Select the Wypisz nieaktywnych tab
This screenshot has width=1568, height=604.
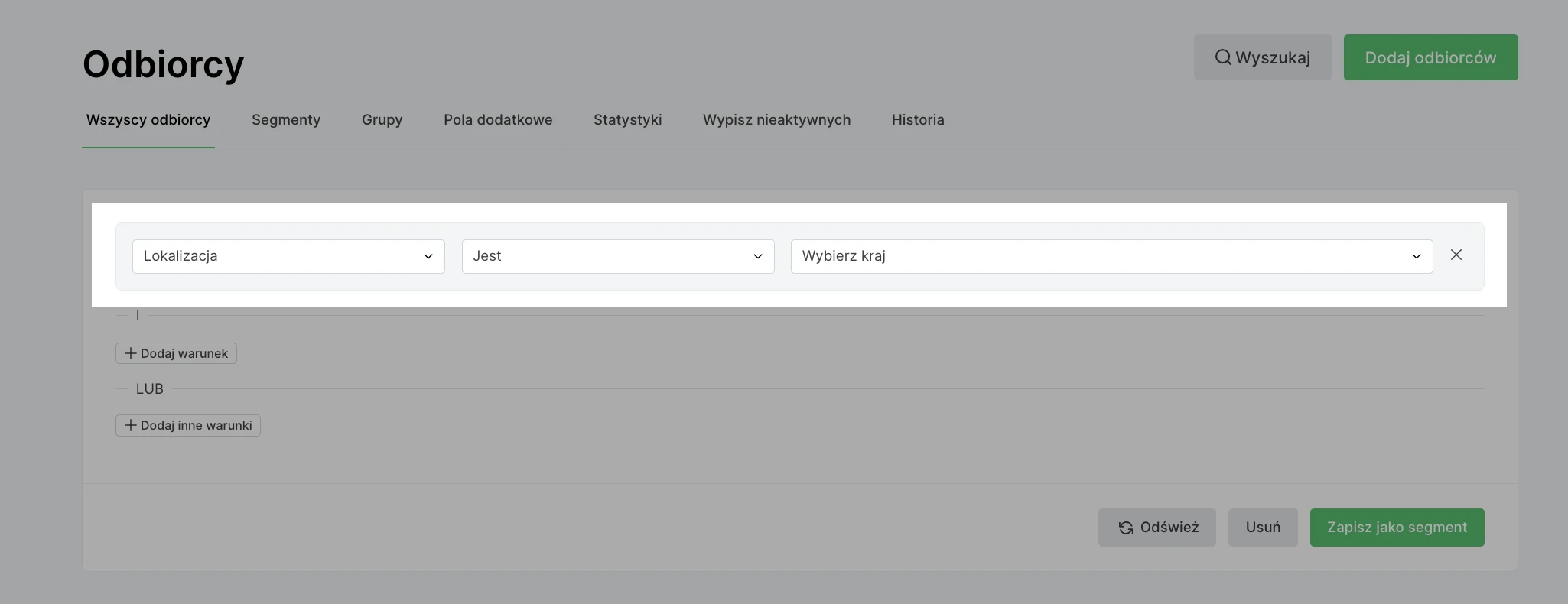[x=776, y=120]
